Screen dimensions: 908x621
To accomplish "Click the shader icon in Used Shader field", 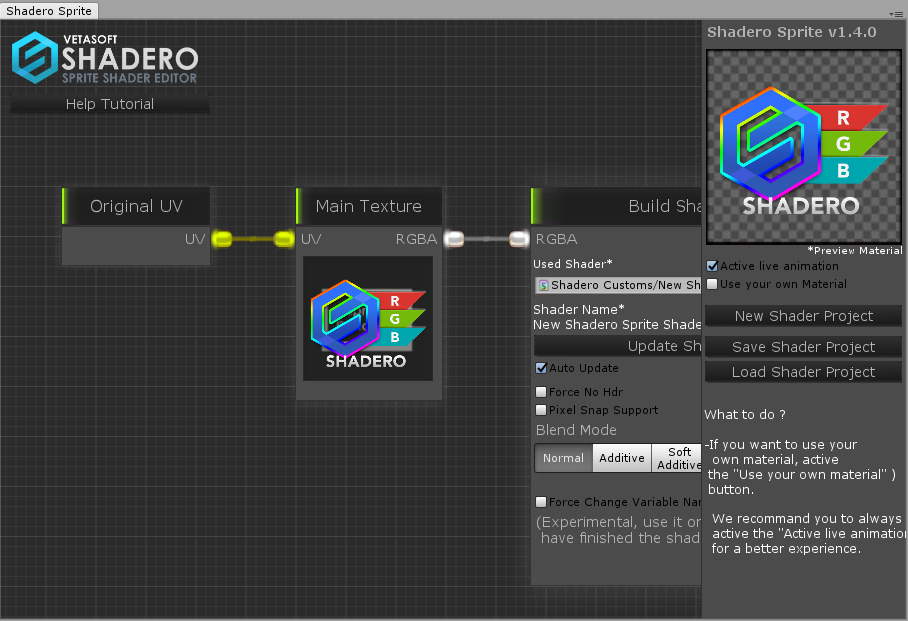I will coord(543,285).
